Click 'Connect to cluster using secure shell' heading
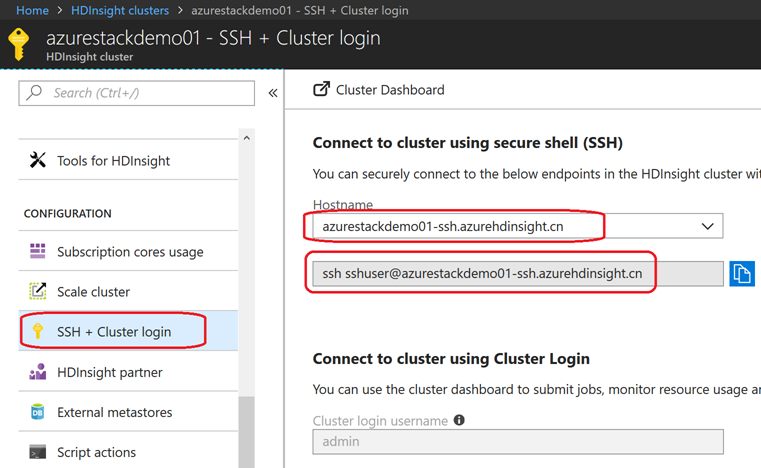The image size is (761, 468). pos(467,143)
